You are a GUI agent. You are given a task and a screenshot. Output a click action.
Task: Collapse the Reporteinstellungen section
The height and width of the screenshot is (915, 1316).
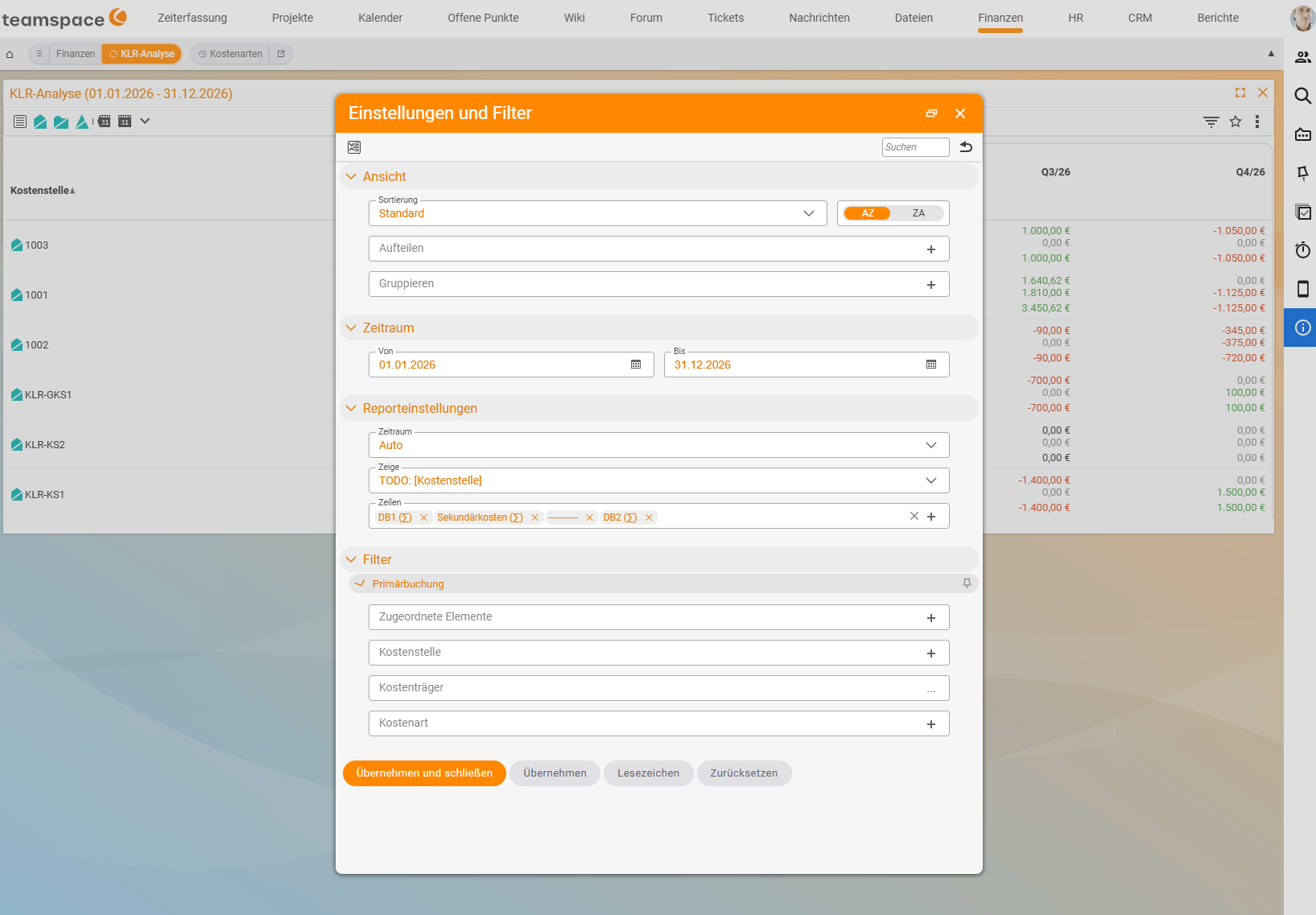(351, 408)
